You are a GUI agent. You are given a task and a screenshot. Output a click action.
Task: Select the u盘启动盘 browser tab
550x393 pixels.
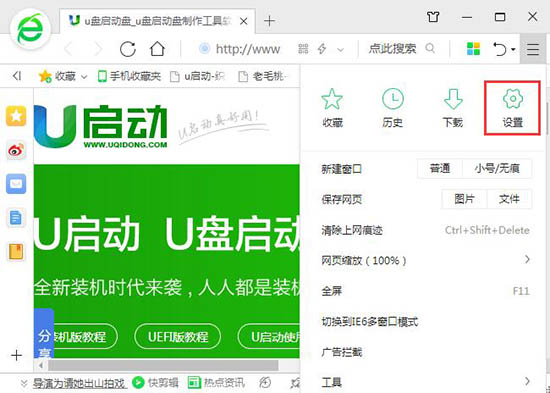pyautogui.click(x=158, y=21)
